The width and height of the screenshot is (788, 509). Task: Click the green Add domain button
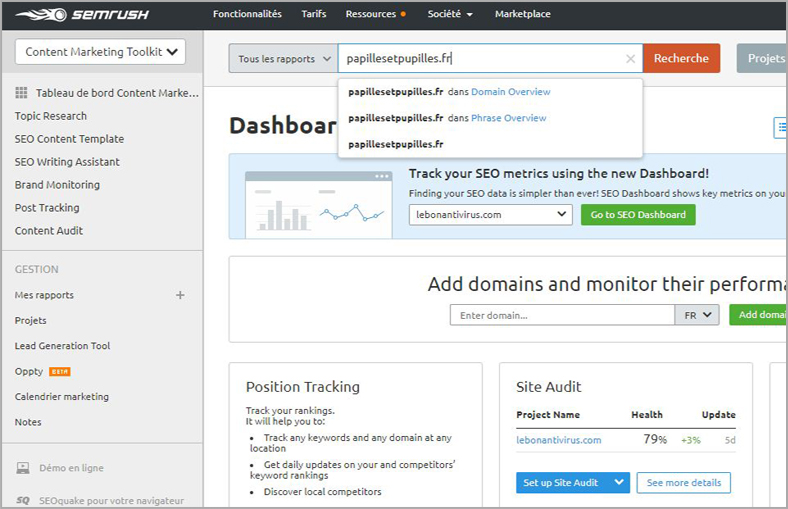[758, 315]
